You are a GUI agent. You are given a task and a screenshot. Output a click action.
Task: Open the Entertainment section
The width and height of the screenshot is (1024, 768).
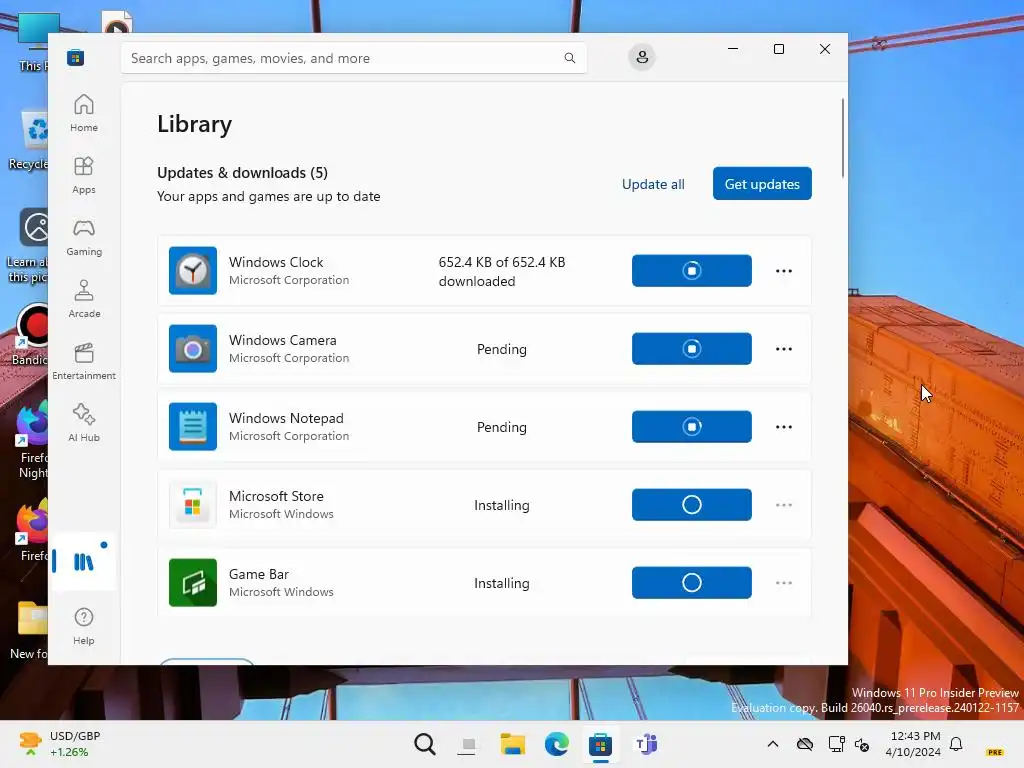pyautogui.click(x=84, y=361)
